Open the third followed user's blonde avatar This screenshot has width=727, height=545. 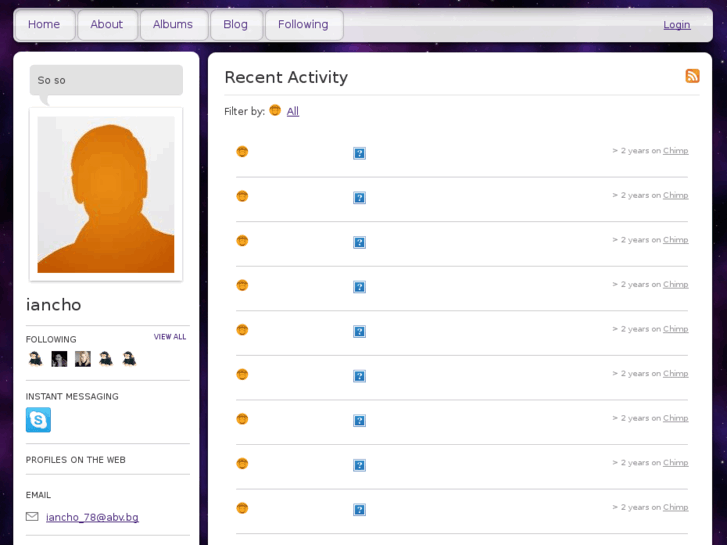click(83, 359)
